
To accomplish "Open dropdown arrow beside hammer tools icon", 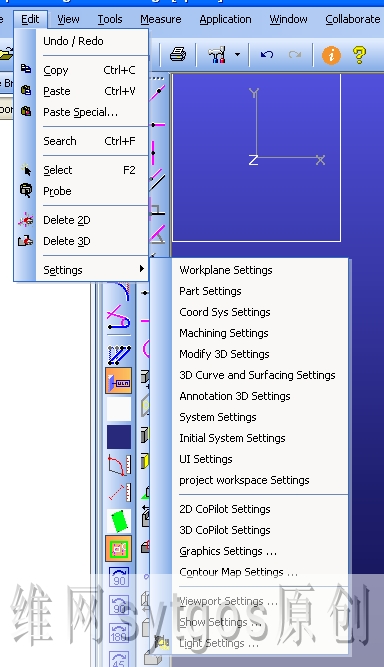I will tap(237, 54).
